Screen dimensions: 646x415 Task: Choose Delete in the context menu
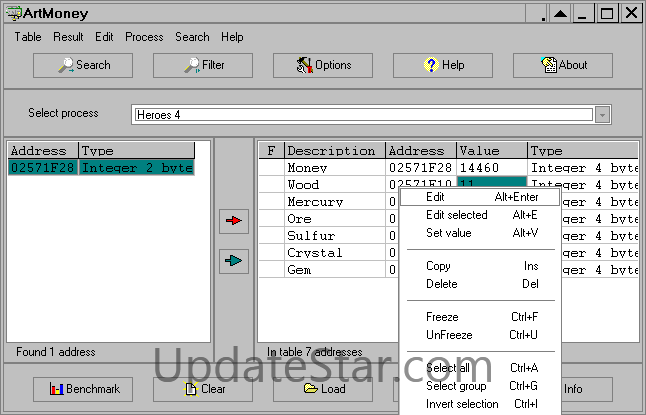(x=480, y=284)
